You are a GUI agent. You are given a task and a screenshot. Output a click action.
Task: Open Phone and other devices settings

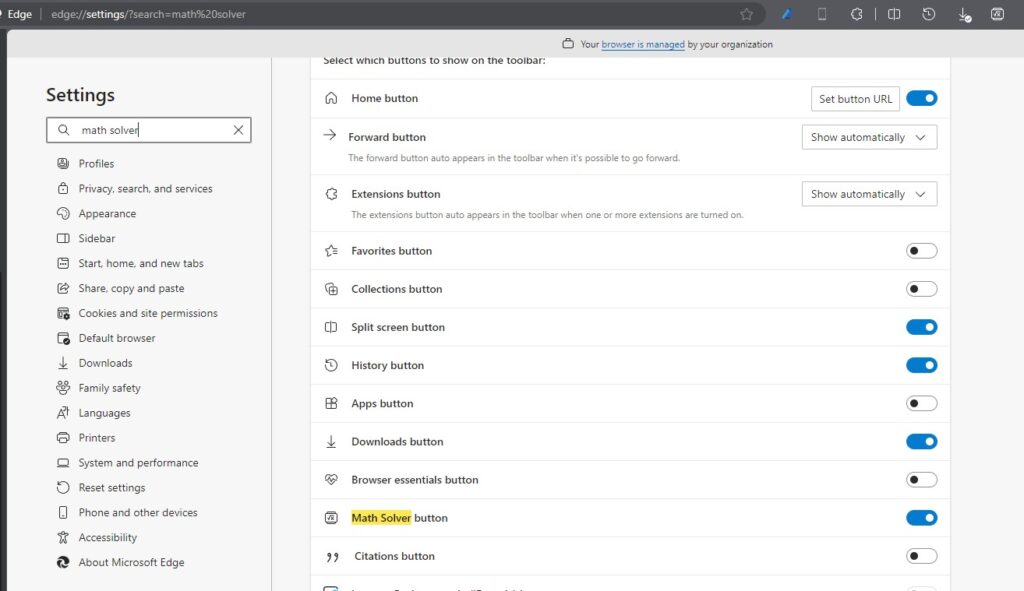pyautogui.click(x=138, y=513)
